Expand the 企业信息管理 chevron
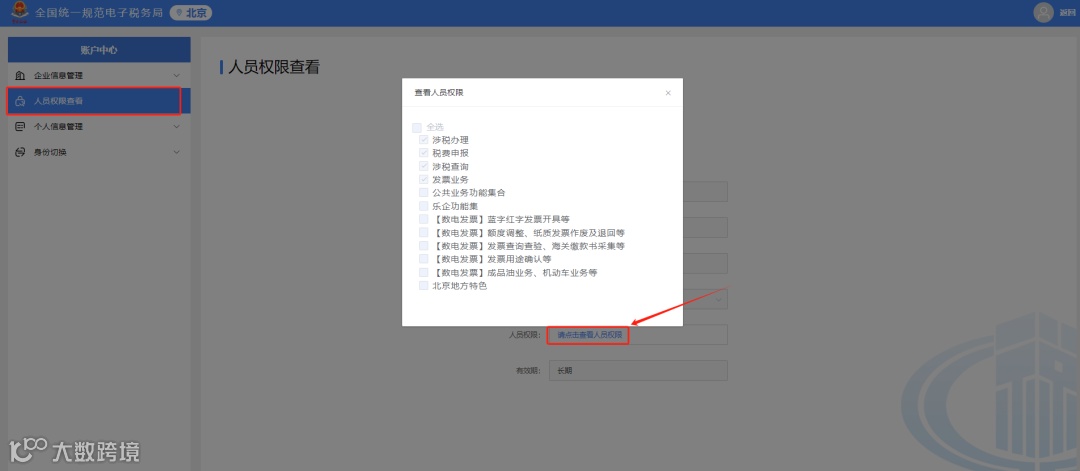This screenshot has height=471, width=1080. (x=176, y=76)
